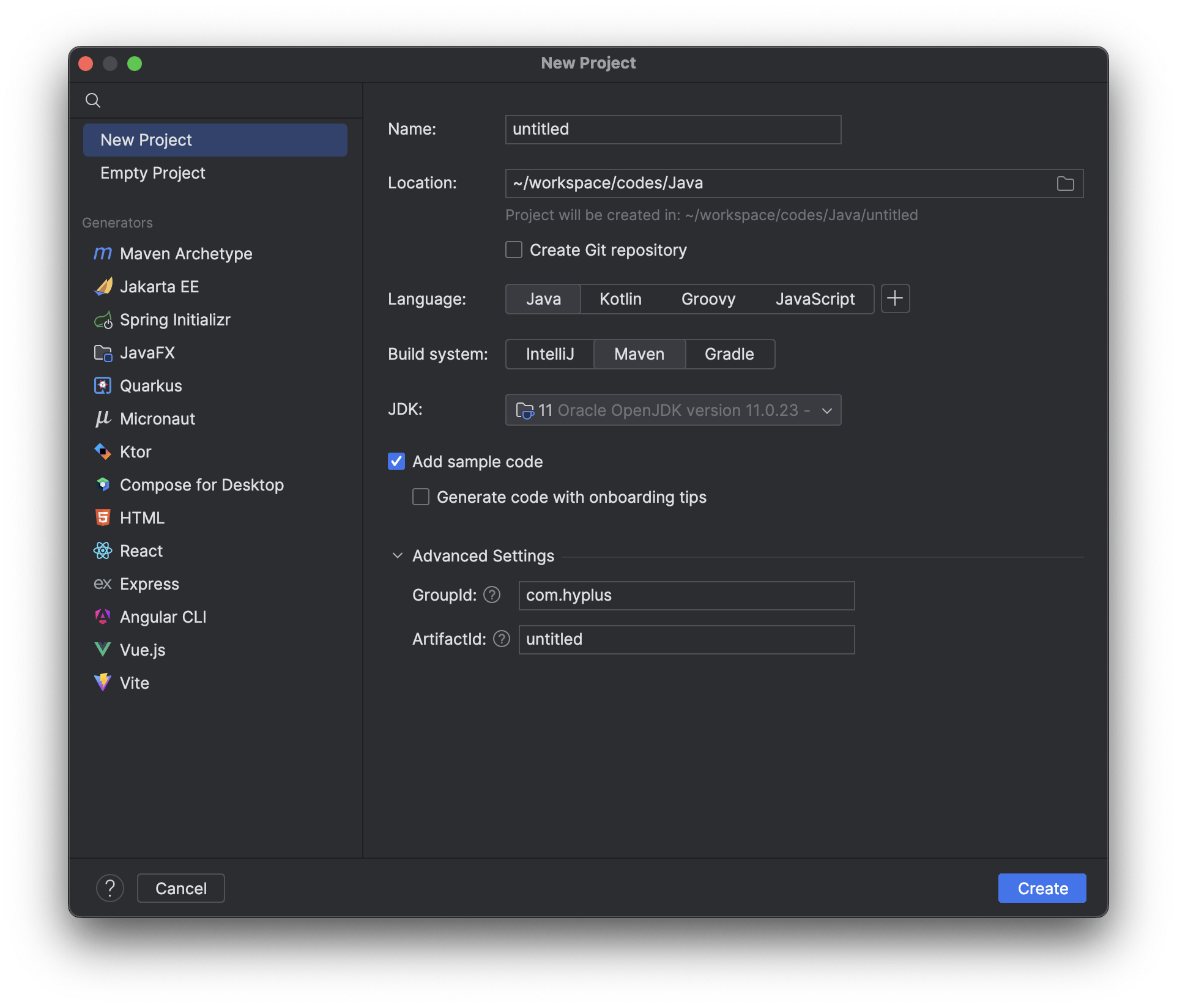Viewport: 1177px width, 1008px height.
Task: Enable the Create Git repository checkbox
Action: pos(514,250)
